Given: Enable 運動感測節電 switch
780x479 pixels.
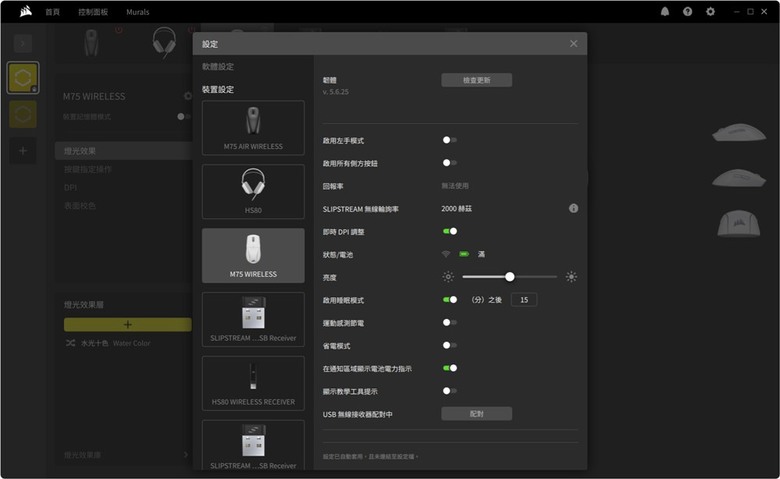Looking at the screenshot, I should tap(450, 322).
